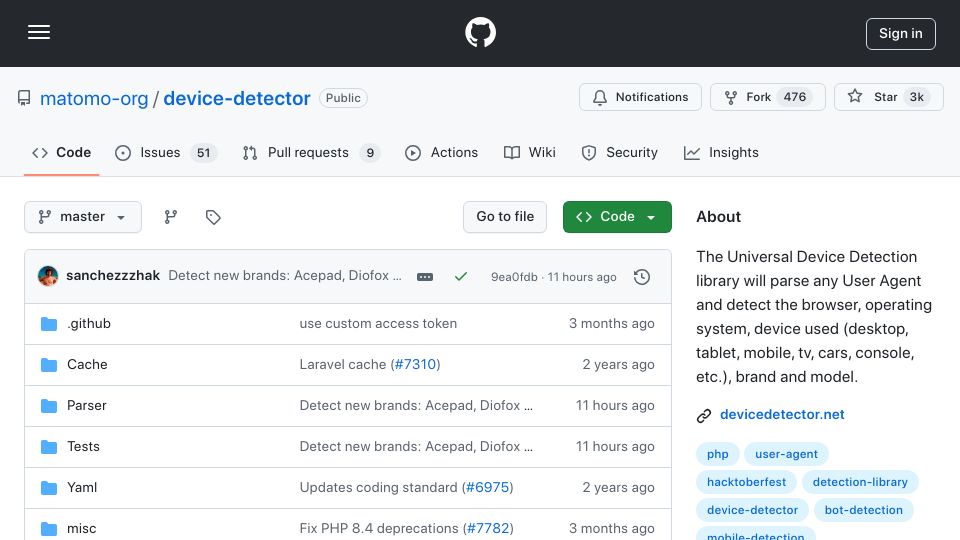This screenshot has height=540, width=960.
Task: Go to GitHub homepage via Octocat logo
Action: (480, 32)
